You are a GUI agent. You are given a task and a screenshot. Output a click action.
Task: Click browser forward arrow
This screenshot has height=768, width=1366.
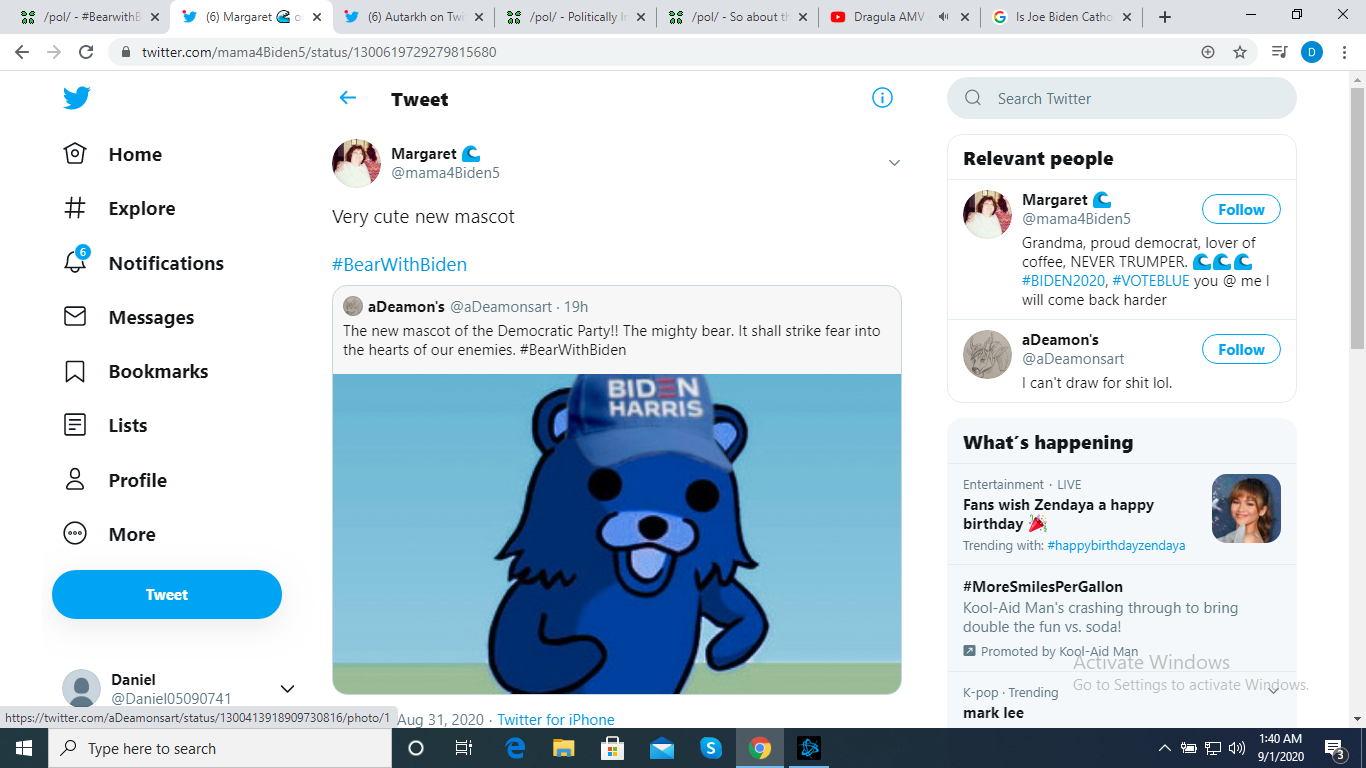(54, 52)
